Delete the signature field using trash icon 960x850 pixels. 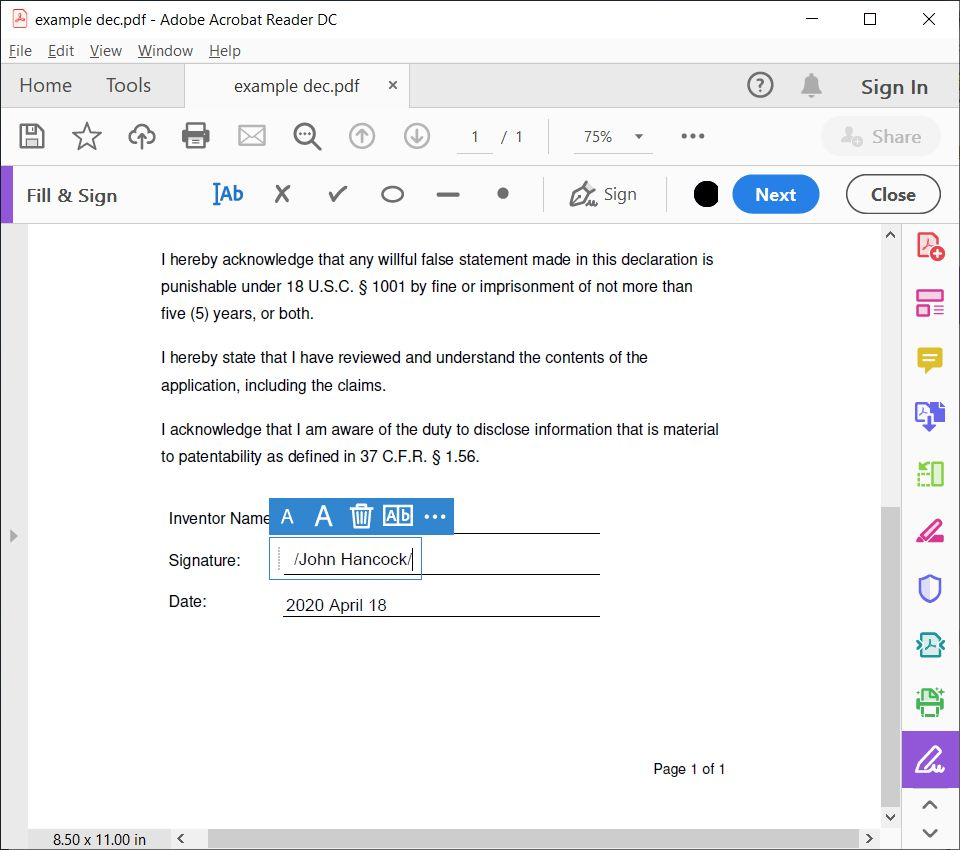(x=360, y=516)
